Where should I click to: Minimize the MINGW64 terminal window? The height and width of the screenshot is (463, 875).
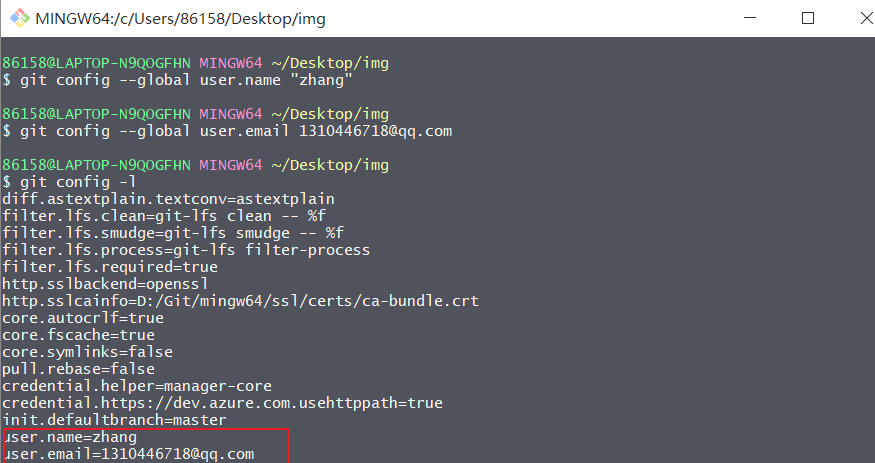(760, 19)
